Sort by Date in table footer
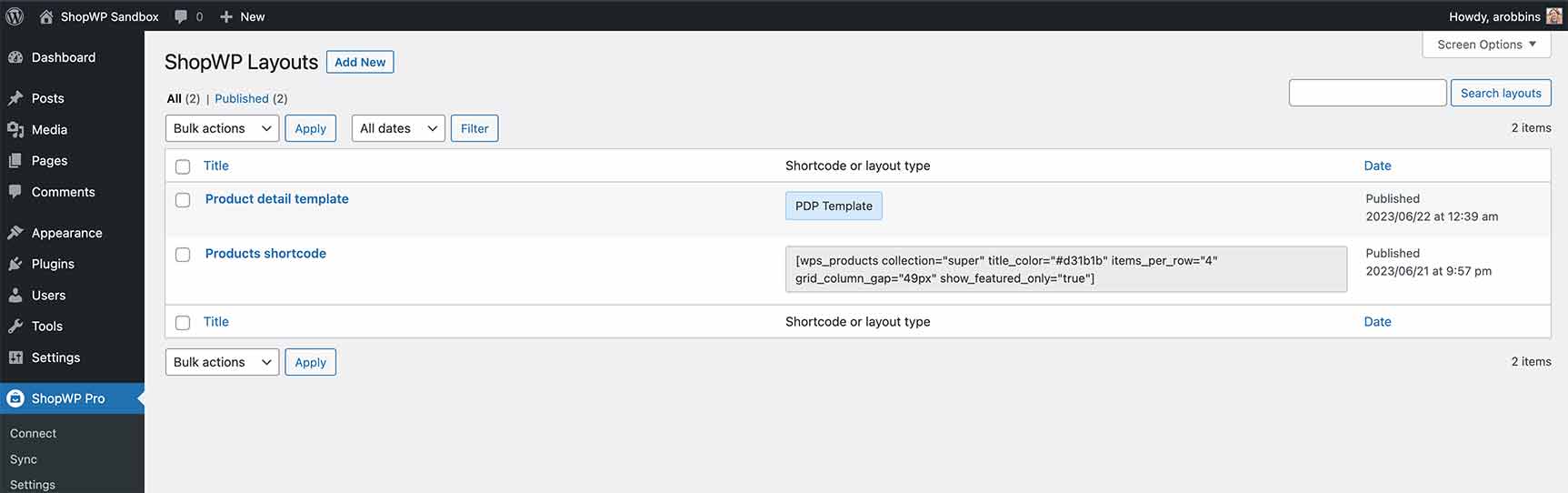Image resolution: width=1568 pixels, height=493 pixels. click(1378, 321)
